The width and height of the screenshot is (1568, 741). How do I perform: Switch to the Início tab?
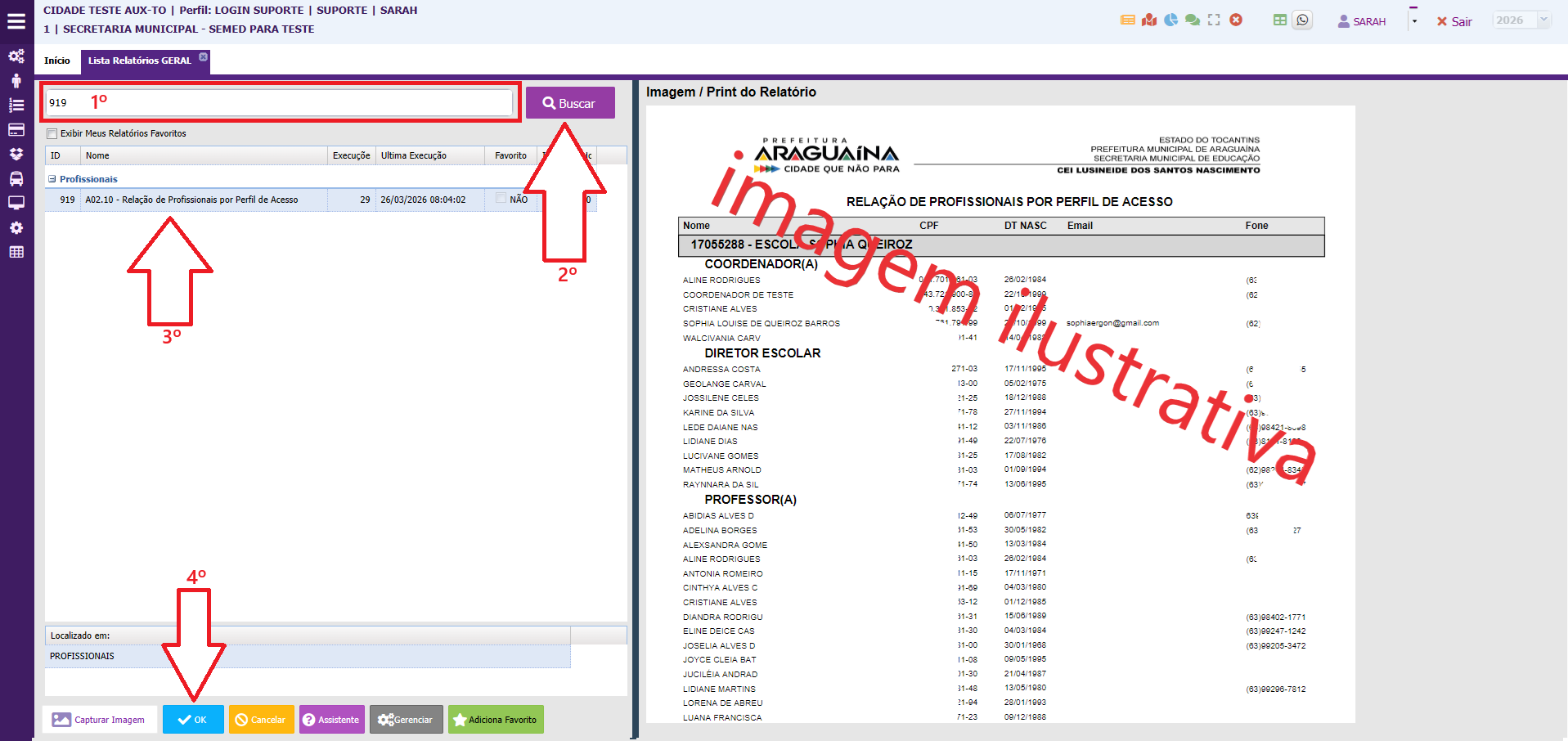57,61
